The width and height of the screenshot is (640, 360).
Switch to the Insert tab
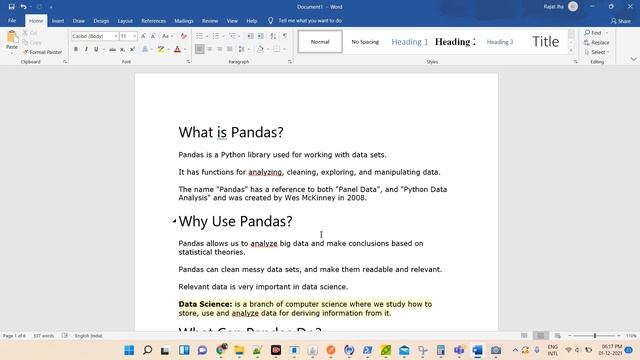click(x=58, y=21)
